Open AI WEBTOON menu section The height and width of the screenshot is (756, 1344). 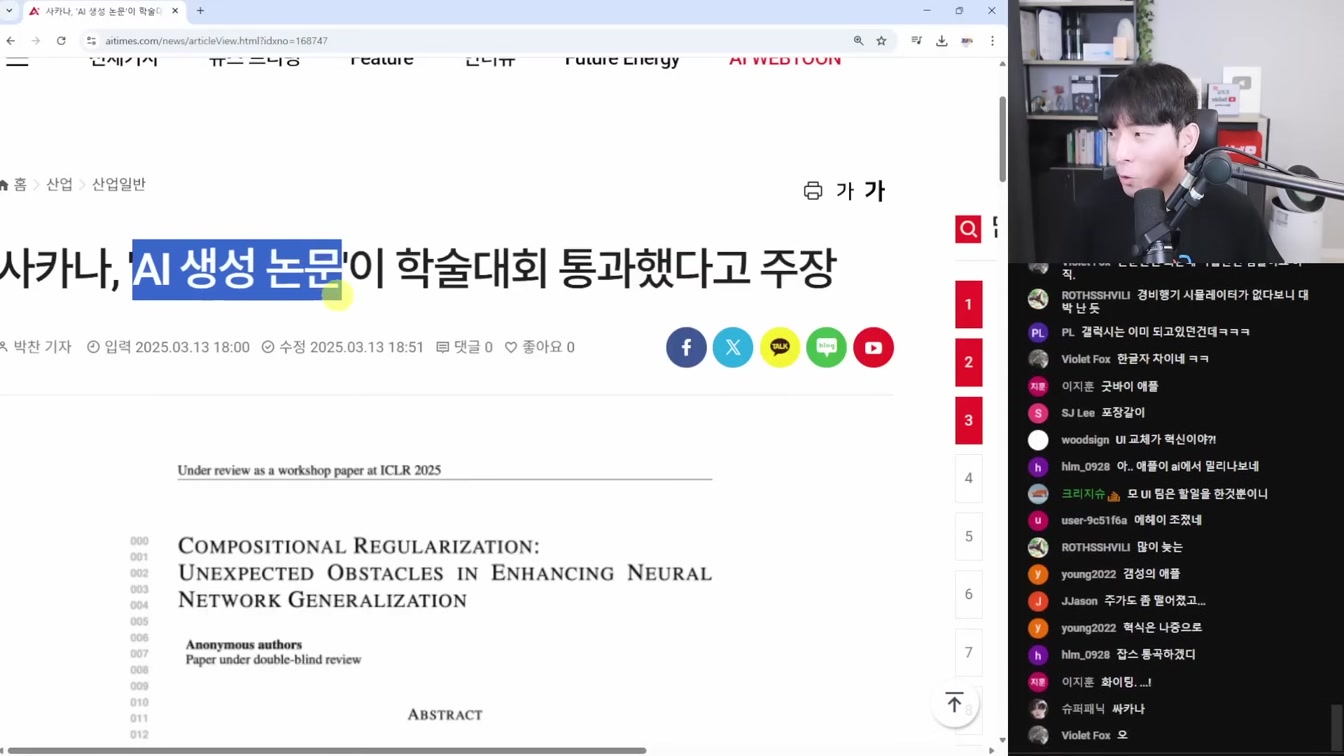tap(785, 61)
